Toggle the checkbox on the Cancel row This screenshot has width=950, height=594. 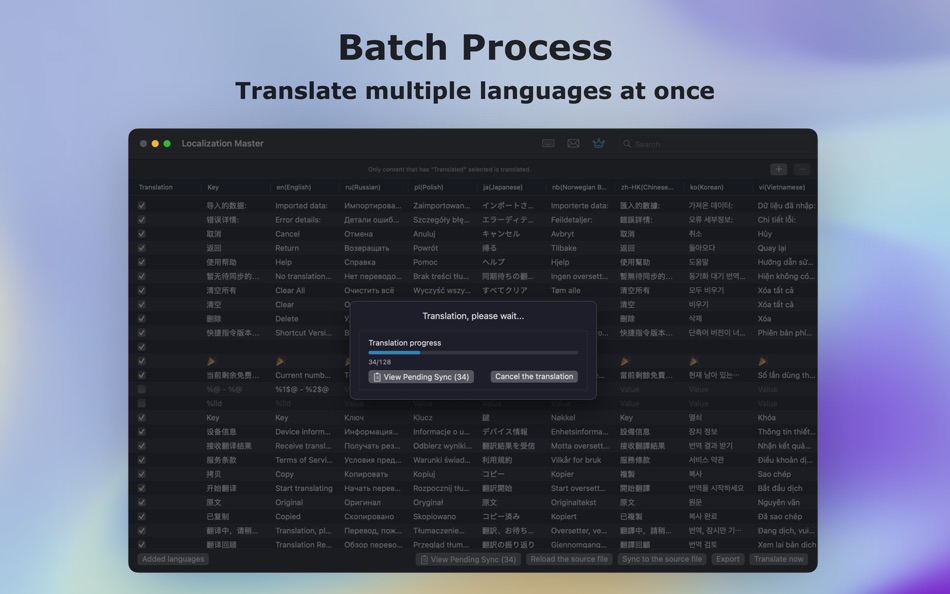click(x=141, y=233)
